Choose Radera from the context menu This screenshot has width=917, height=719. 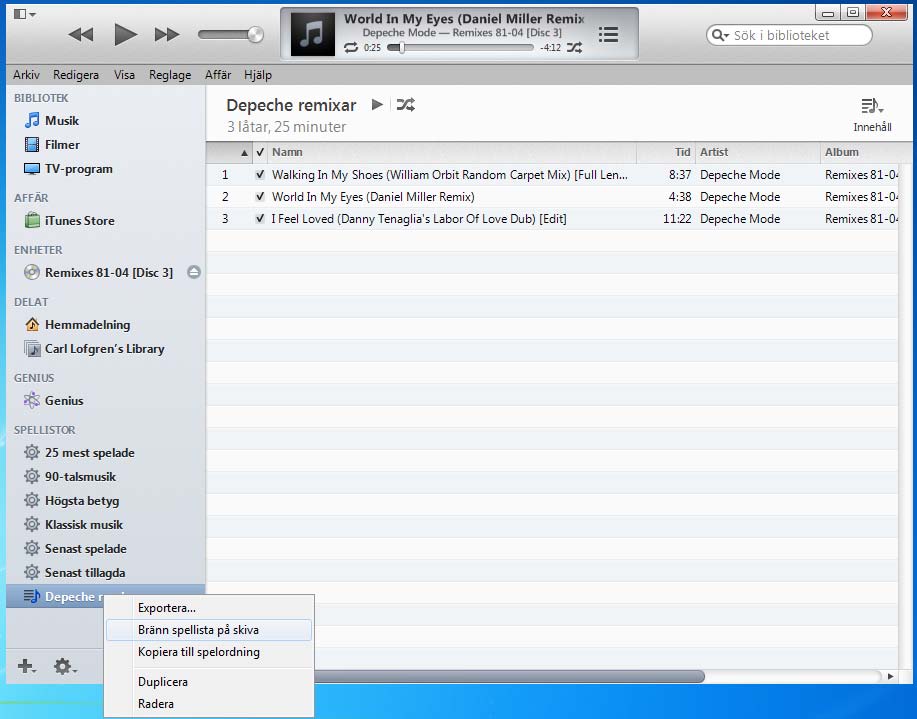coord(209,704)
